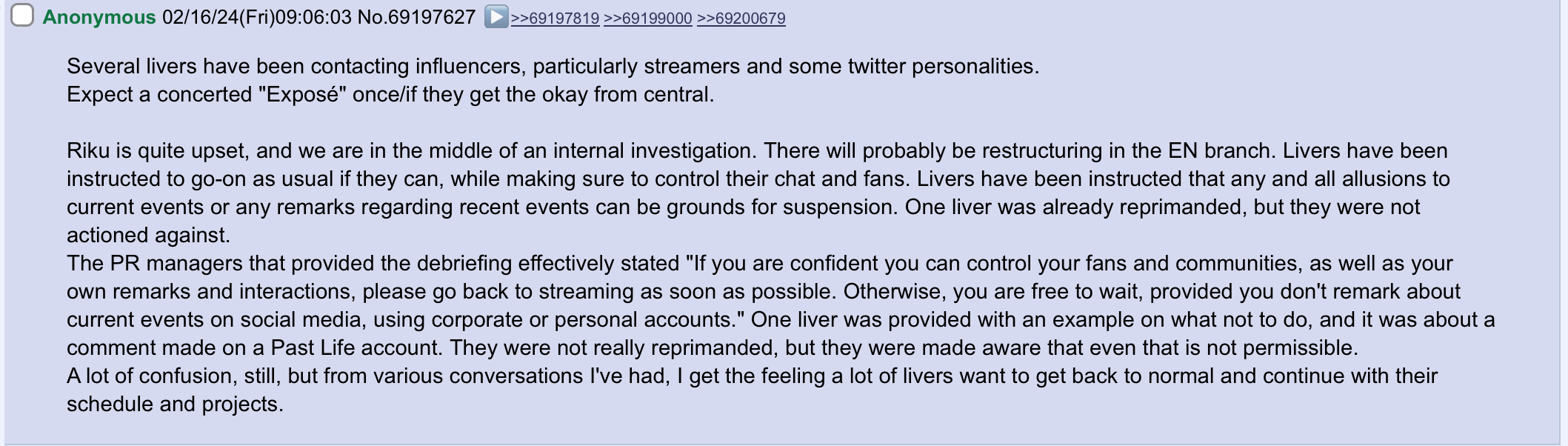Click the sentence beginning "Riku is quite upset"
1568x446 pixels.
pos(411,151)
